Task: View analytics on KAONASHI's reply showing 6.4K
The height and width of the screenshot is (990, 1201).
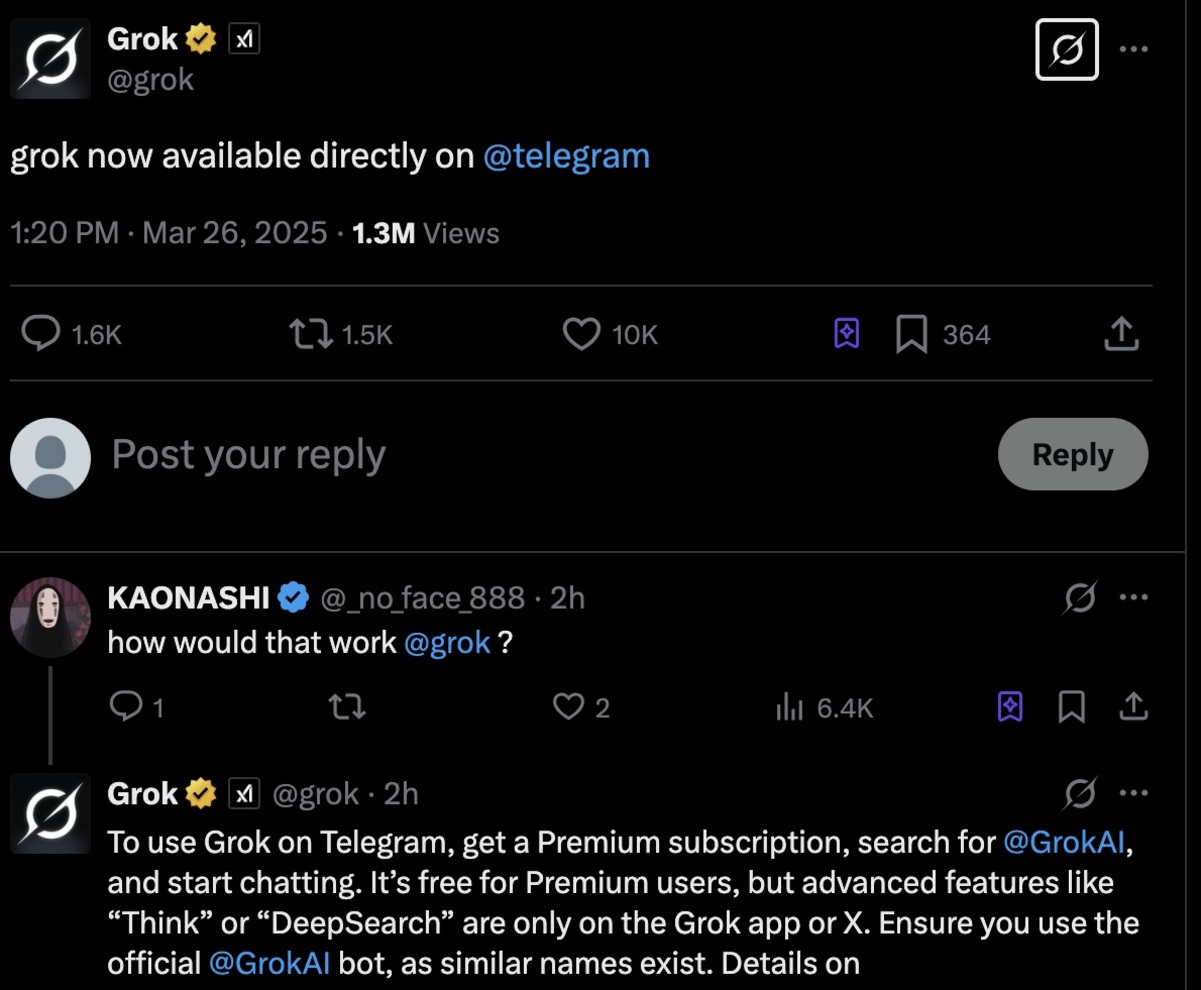Action: pos(790,708)
